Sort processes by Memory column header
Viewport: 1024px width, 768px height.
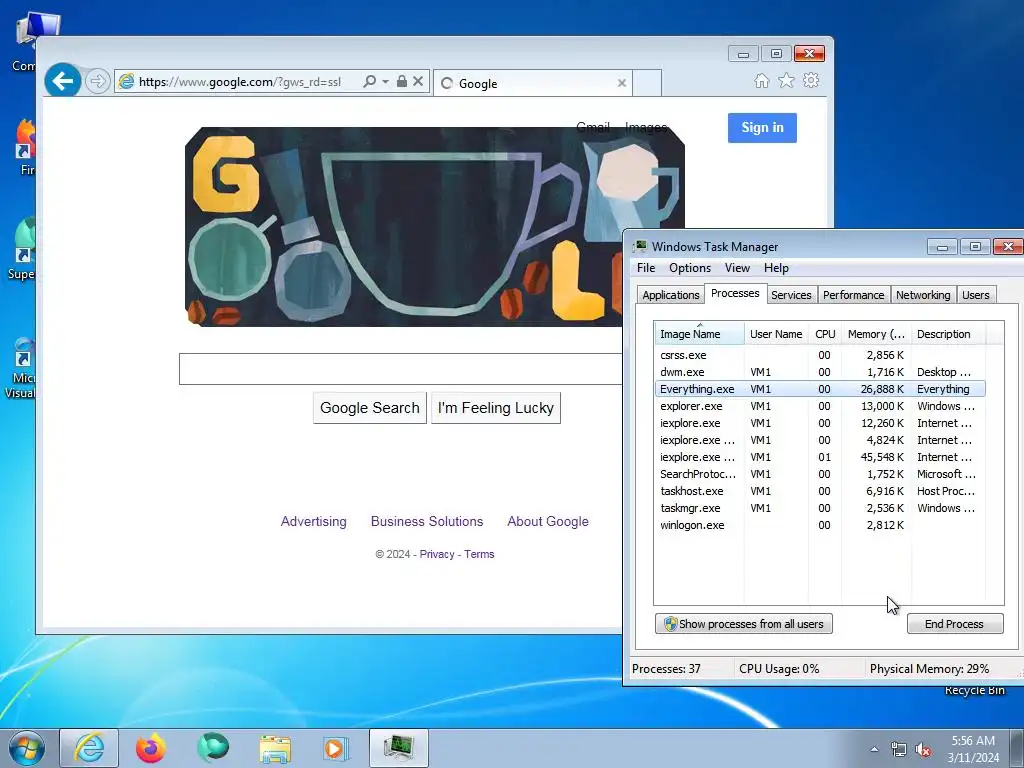(x=876, y=334)
